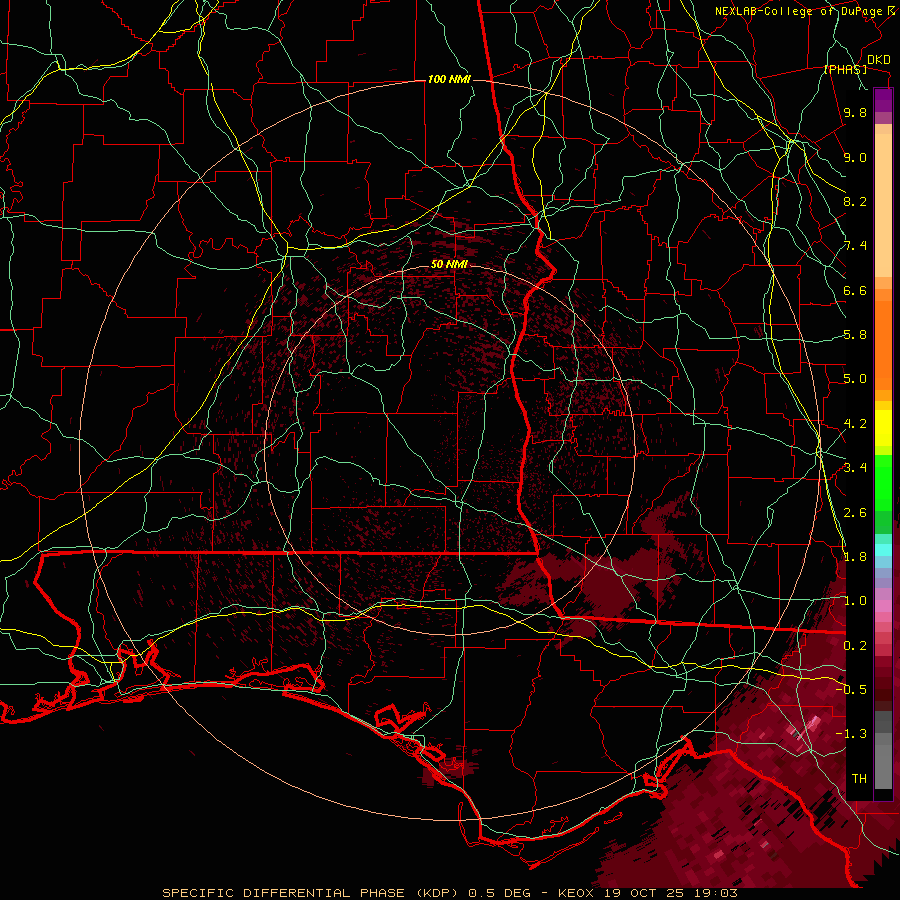Click the 0.2 value on the scale

point(855,646)
